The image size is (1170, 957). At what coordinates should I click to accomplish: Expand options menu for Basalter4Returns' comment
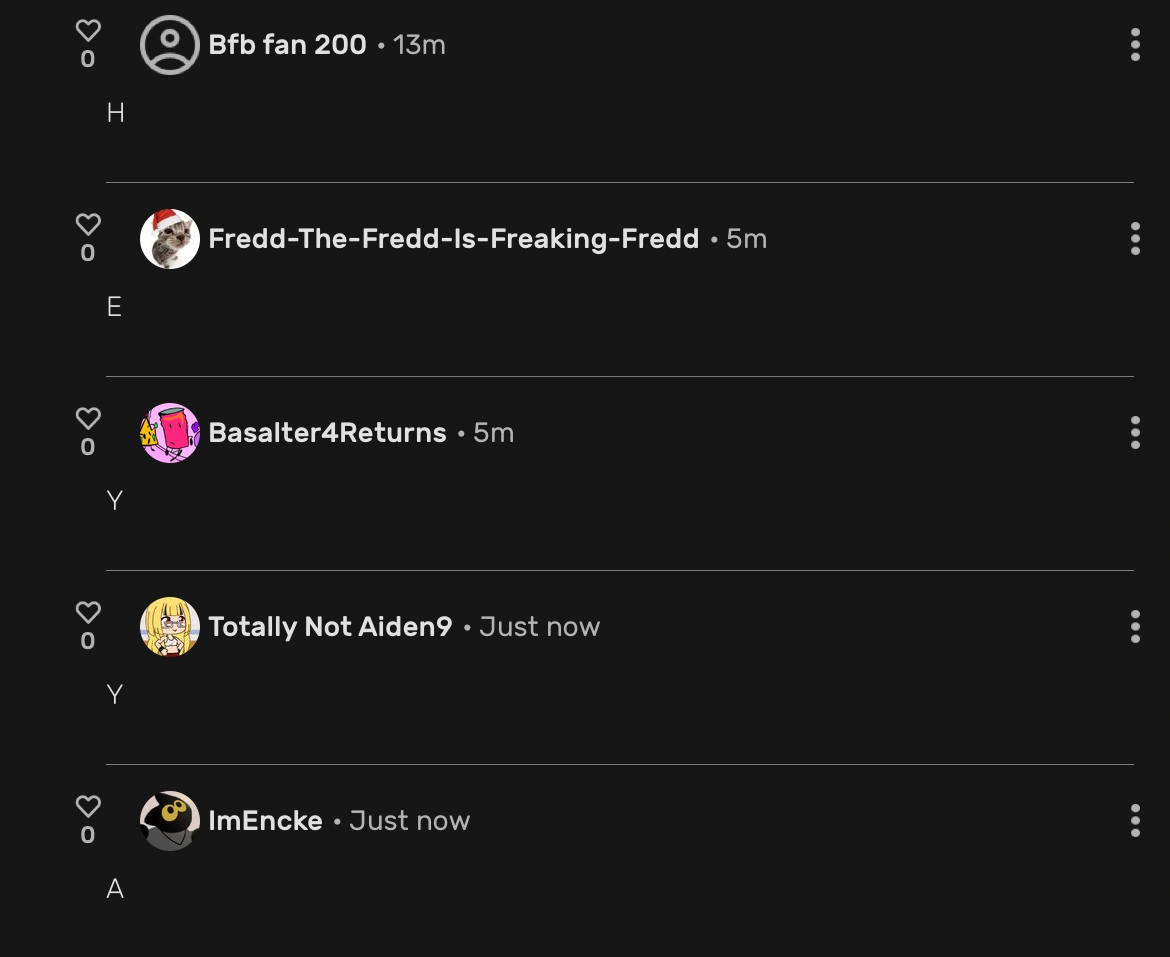pyautogui.click(x=1135, y=433)
